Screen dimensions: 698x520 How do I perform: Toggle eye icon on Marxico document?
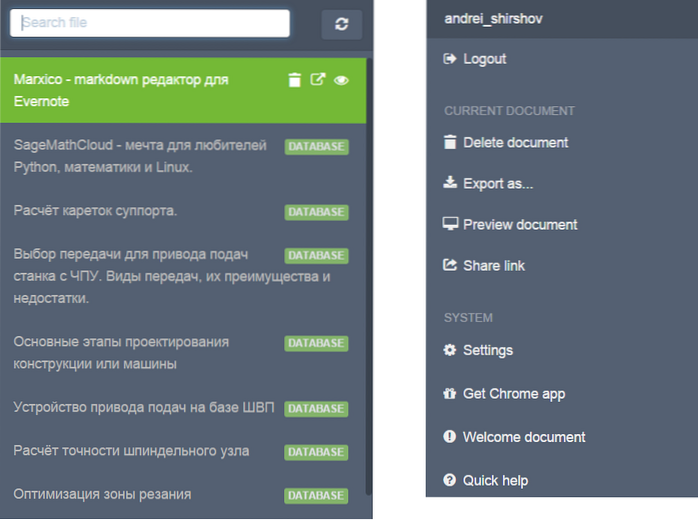[x=341, y=80]
